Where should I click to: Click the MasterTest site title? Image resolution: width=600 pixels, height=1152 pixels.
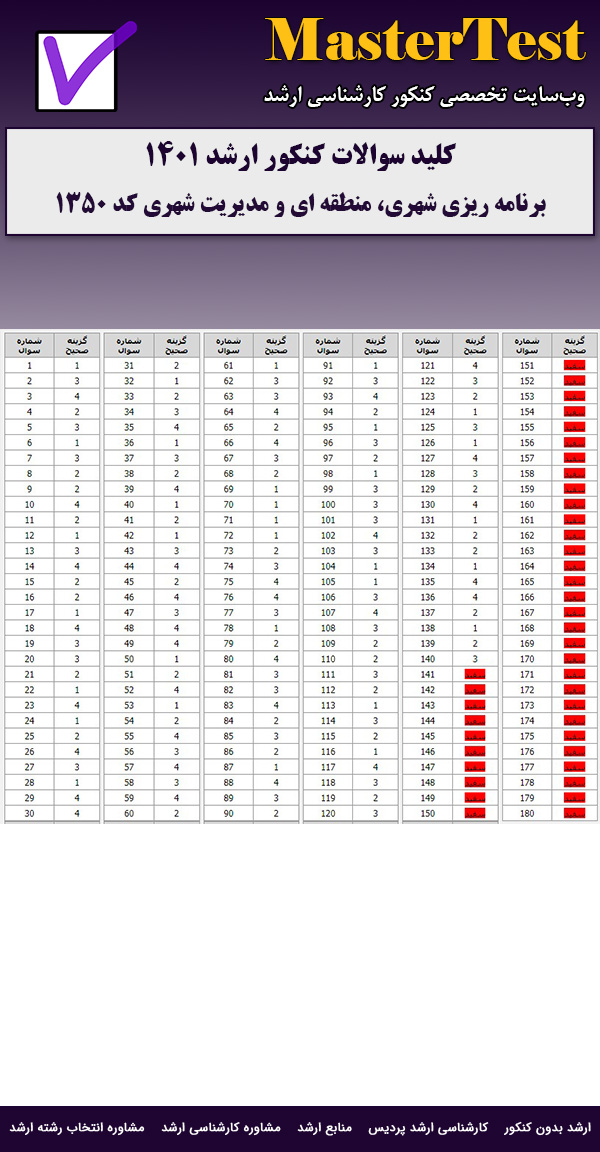tap(425, 42)
